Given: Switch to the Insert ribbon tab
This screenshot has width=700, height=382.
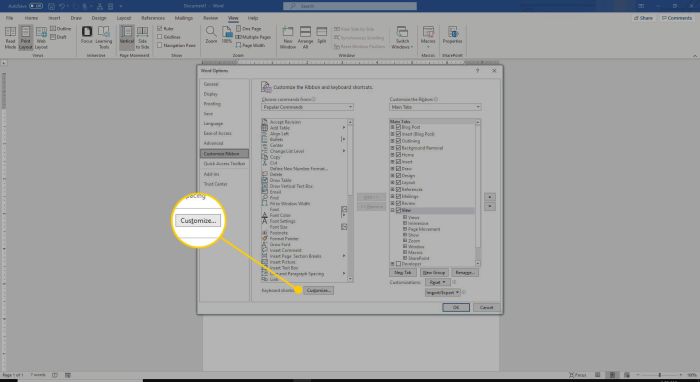Looking at the screenshot, I should click(54, 18).
